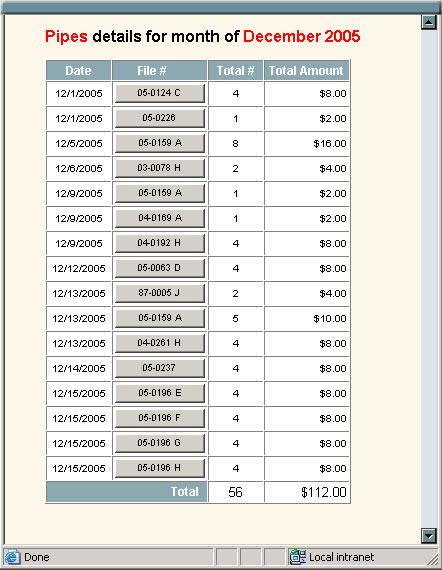
Task: View details for file 87-0005 J
Action: pos(160,293)
